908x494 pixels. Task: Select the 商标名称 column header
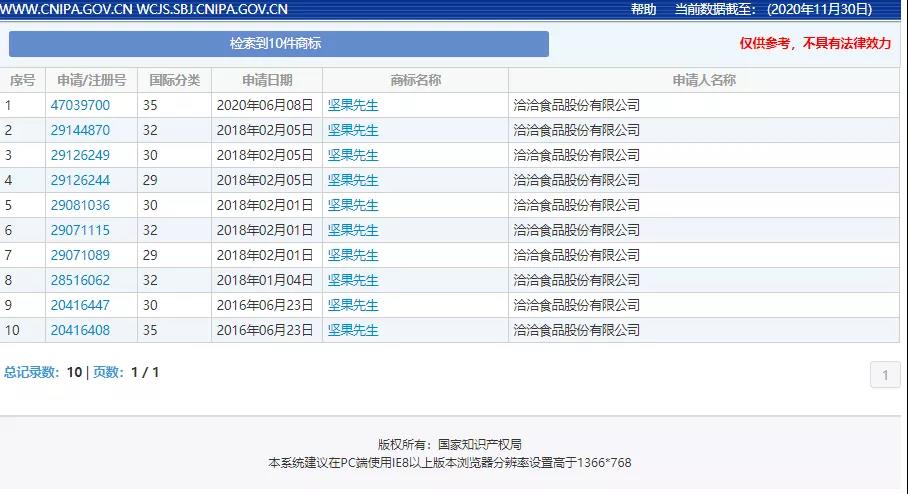(415, 80)
